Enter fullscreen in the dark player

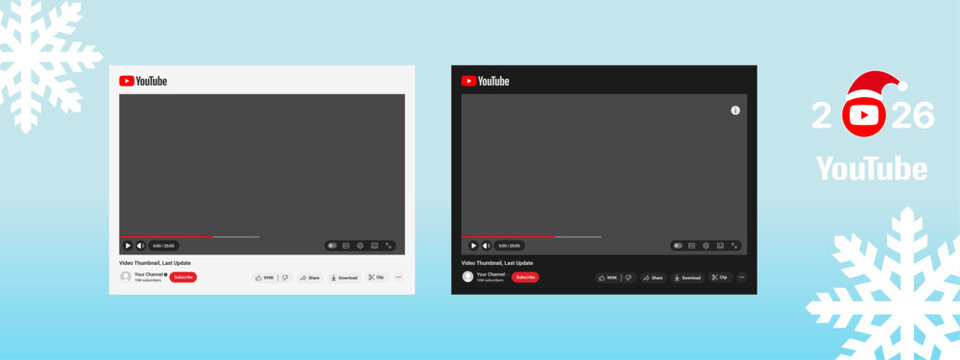point(735,246)
